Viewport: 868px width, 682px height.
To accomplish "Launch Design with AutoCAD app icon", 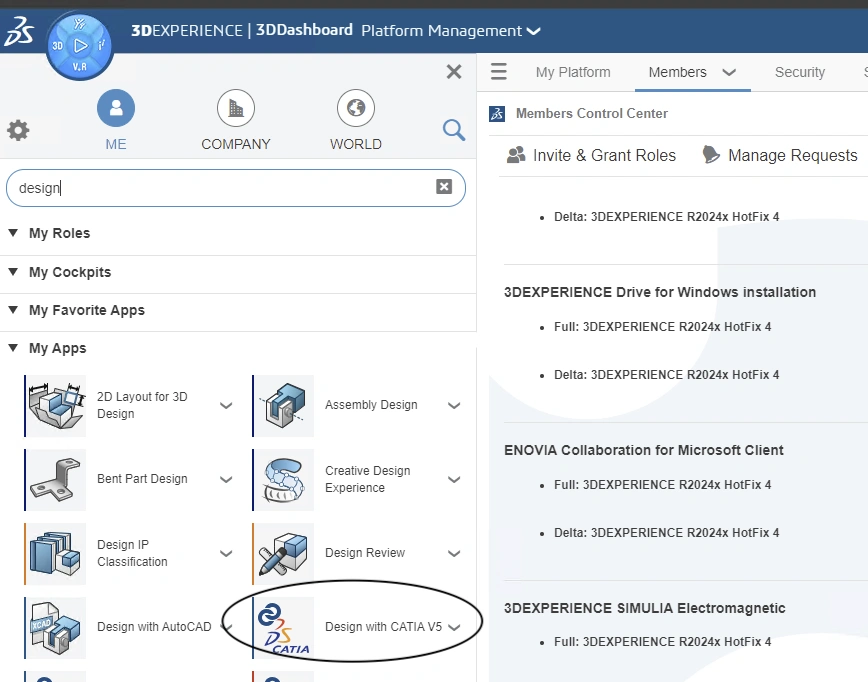I will point(56,627).
